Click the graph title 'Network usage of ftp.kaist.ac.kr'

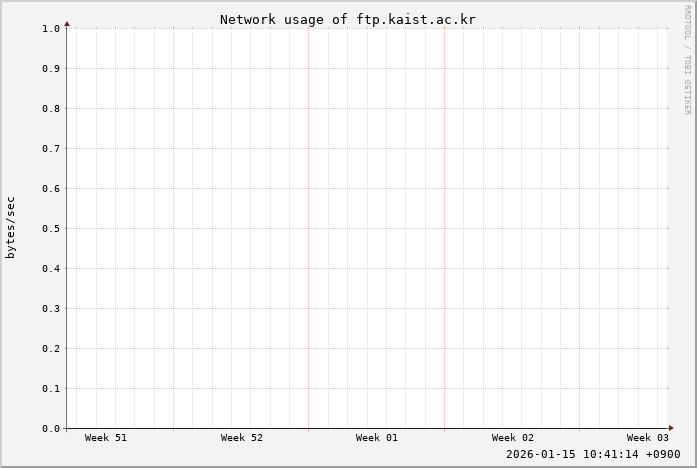point(347,20)
